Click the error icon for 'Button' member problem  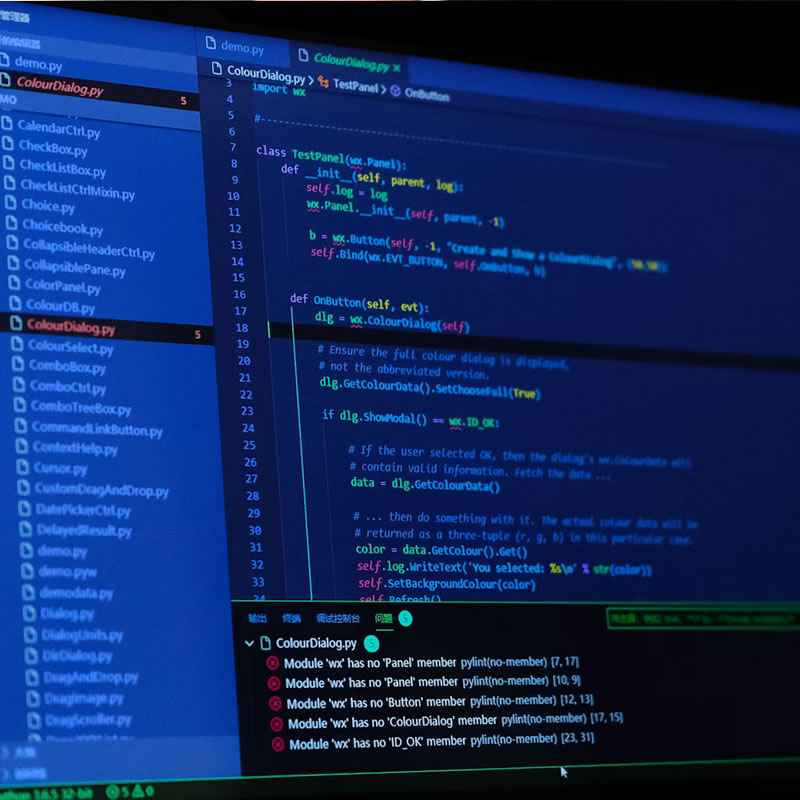pos(275,702)
